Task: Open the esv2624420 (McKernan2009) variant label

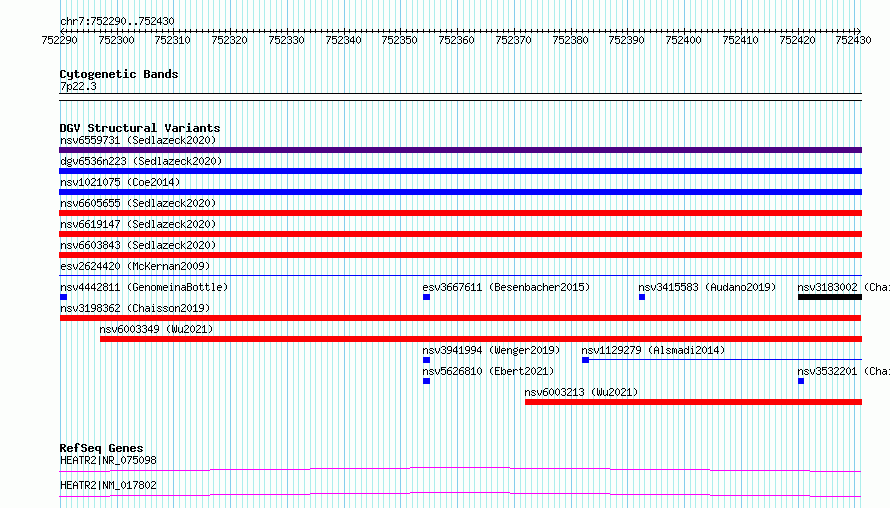Action: pos(135,266)
